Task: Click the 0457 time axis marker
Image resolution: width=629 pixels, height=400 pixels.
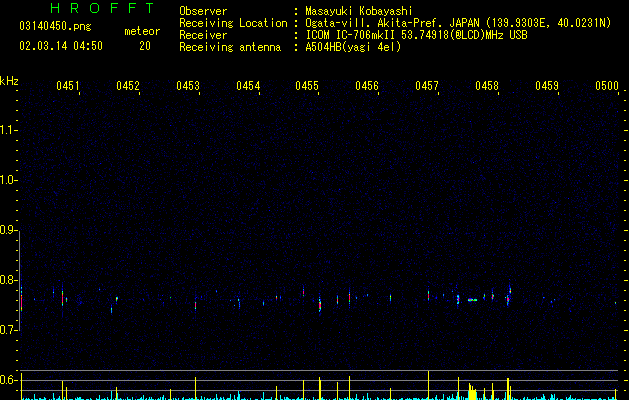Action: pos(427,85)
